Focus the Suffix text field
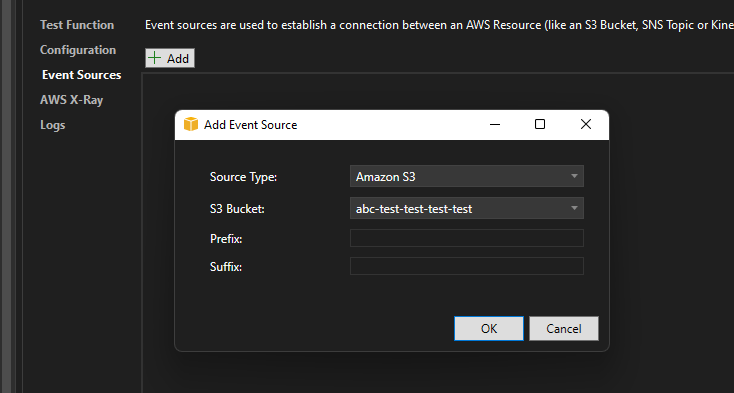This screenshot has height=393, width=734. pyautogui.click(x=467, y=266)
